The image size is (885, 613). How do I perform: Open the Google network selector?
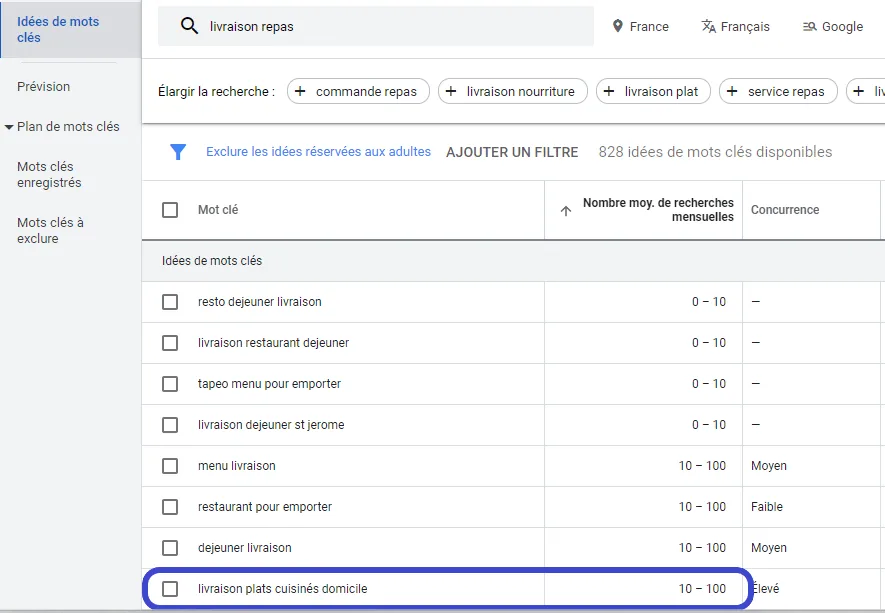coord(833,27)
